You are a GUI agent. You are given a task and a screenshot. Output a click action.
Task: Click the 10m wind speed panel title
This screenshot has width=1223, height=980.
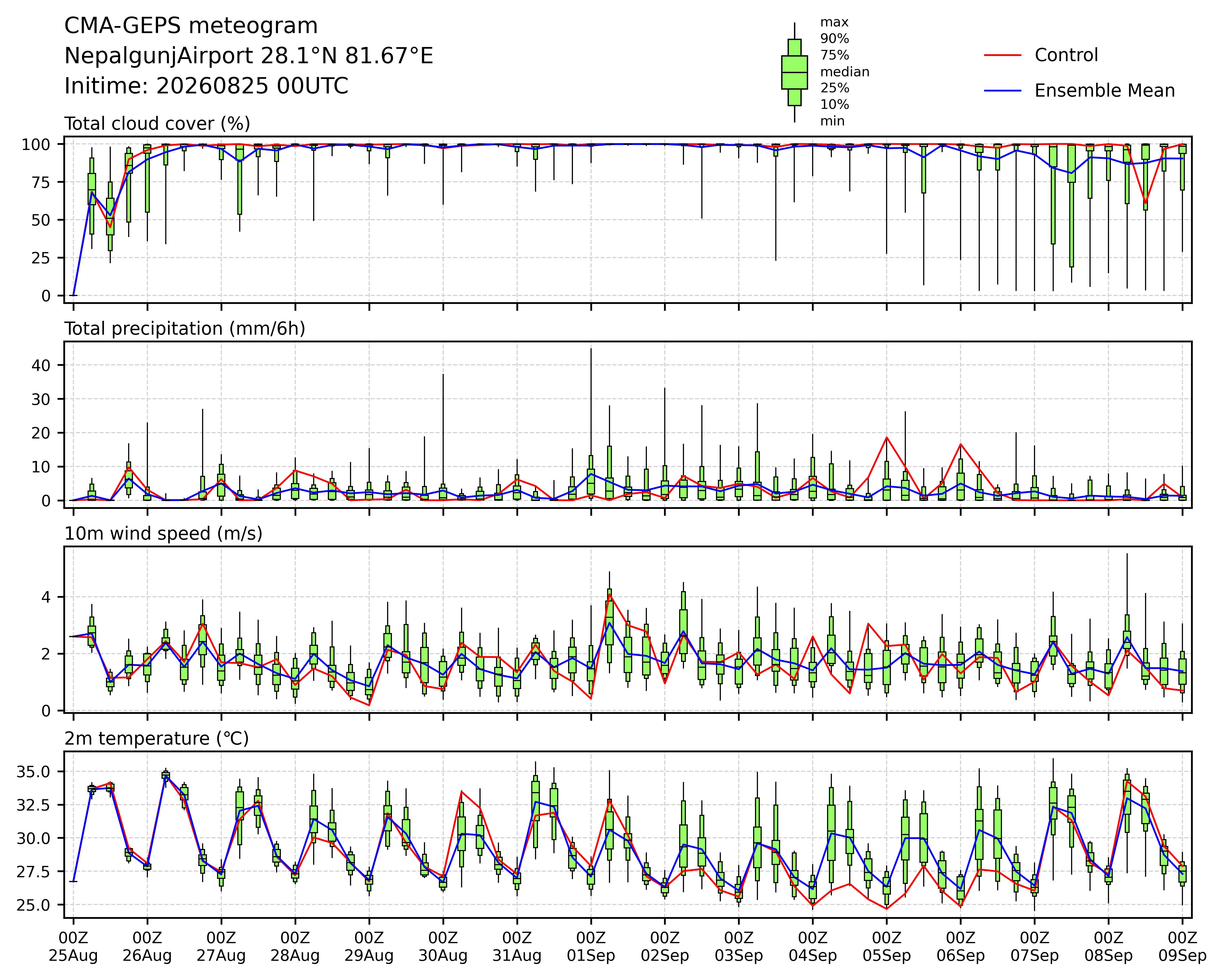click(x=163, y=534)
